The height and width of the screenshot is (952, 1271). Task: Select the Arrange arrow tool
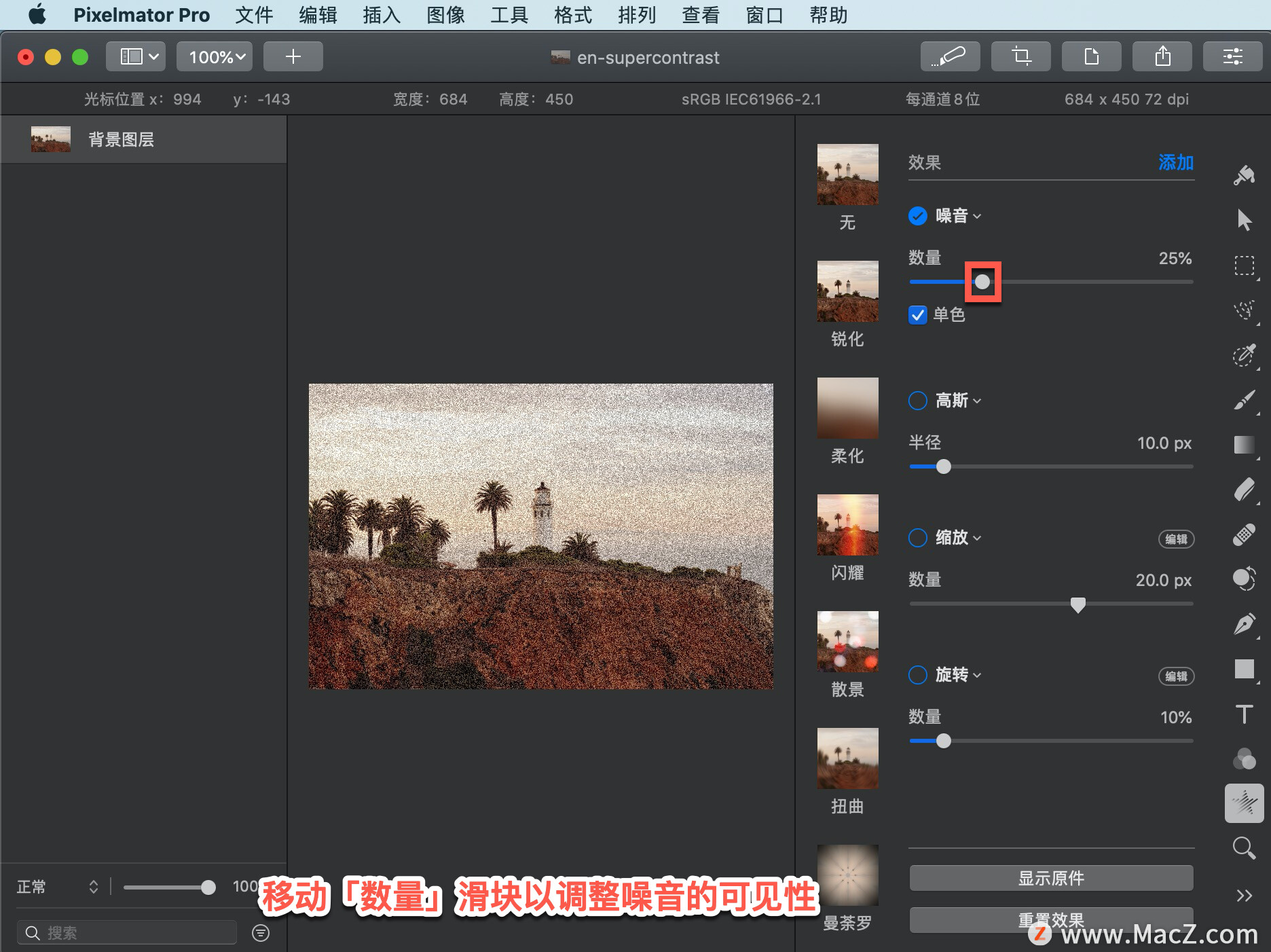(1244, 220)
